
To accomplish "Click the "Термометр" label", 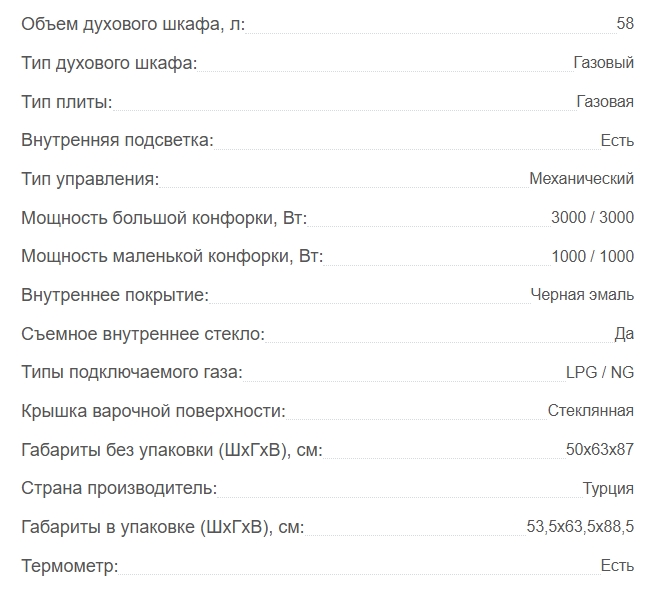I will click(69, 566).
